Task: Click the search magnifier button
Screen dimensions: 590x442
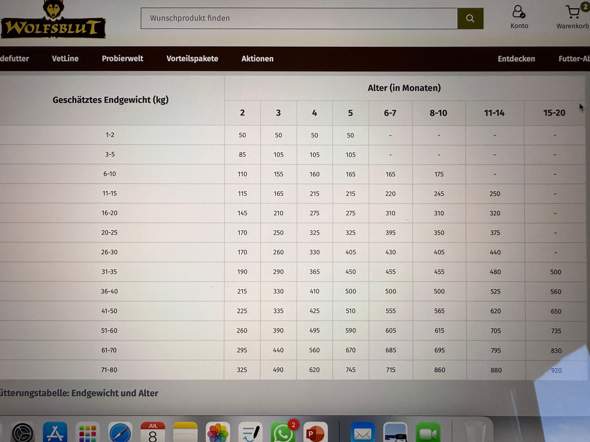Action: click(470, 18)
